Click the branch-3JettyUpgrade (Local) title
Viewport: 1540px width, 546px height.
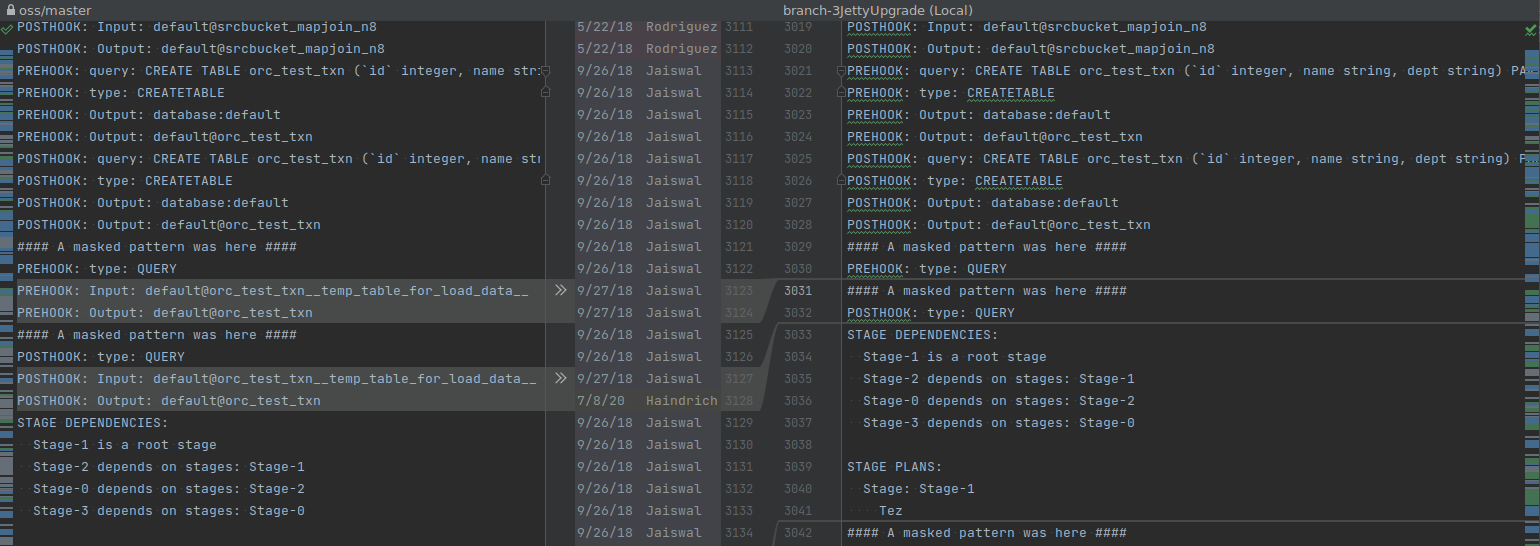(x=878, y=10)
